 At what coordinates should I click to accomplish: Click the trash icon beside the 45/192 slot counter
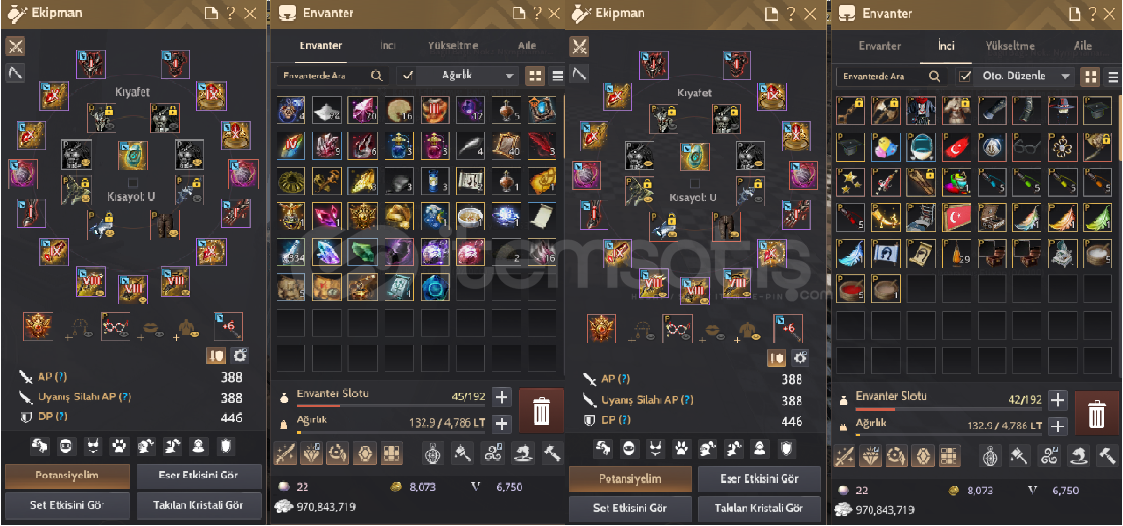[x=541, y=412]
